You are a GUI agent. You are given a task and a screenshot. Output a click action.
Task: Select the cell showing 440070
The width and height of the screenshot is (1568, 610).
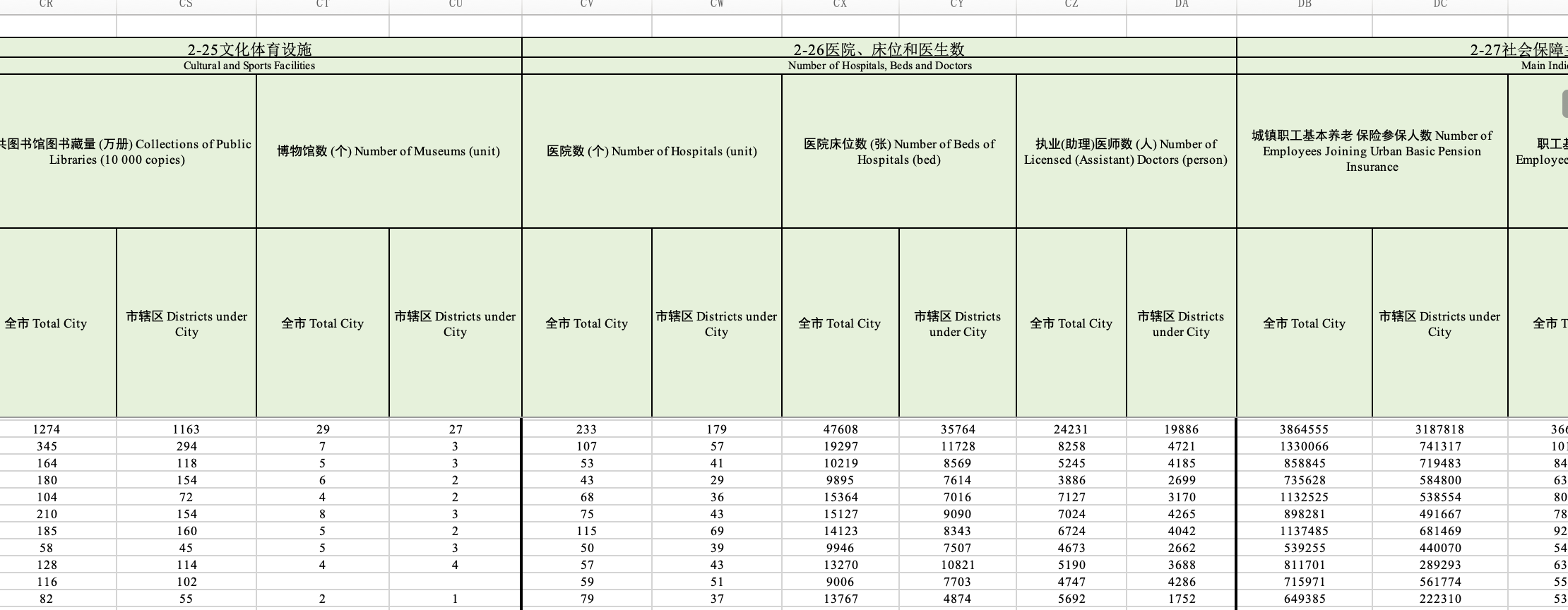click(1440, 548)
